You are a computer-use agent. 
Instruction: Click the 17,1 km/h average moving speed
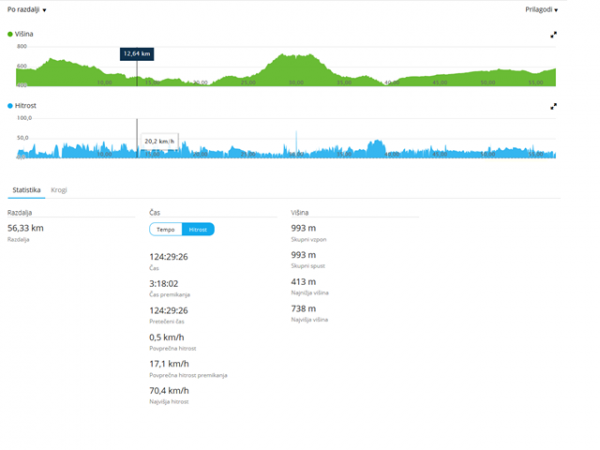168,364
